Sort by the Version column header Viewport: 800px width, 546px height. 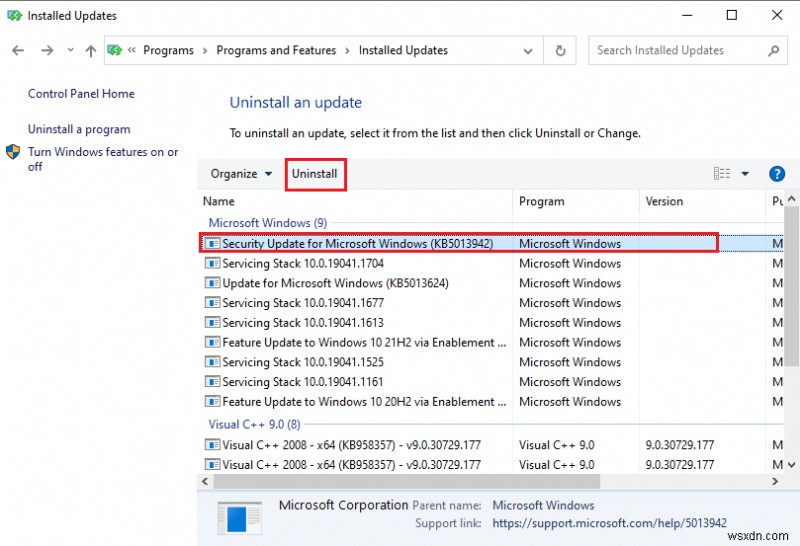click(x=664, y=201)
